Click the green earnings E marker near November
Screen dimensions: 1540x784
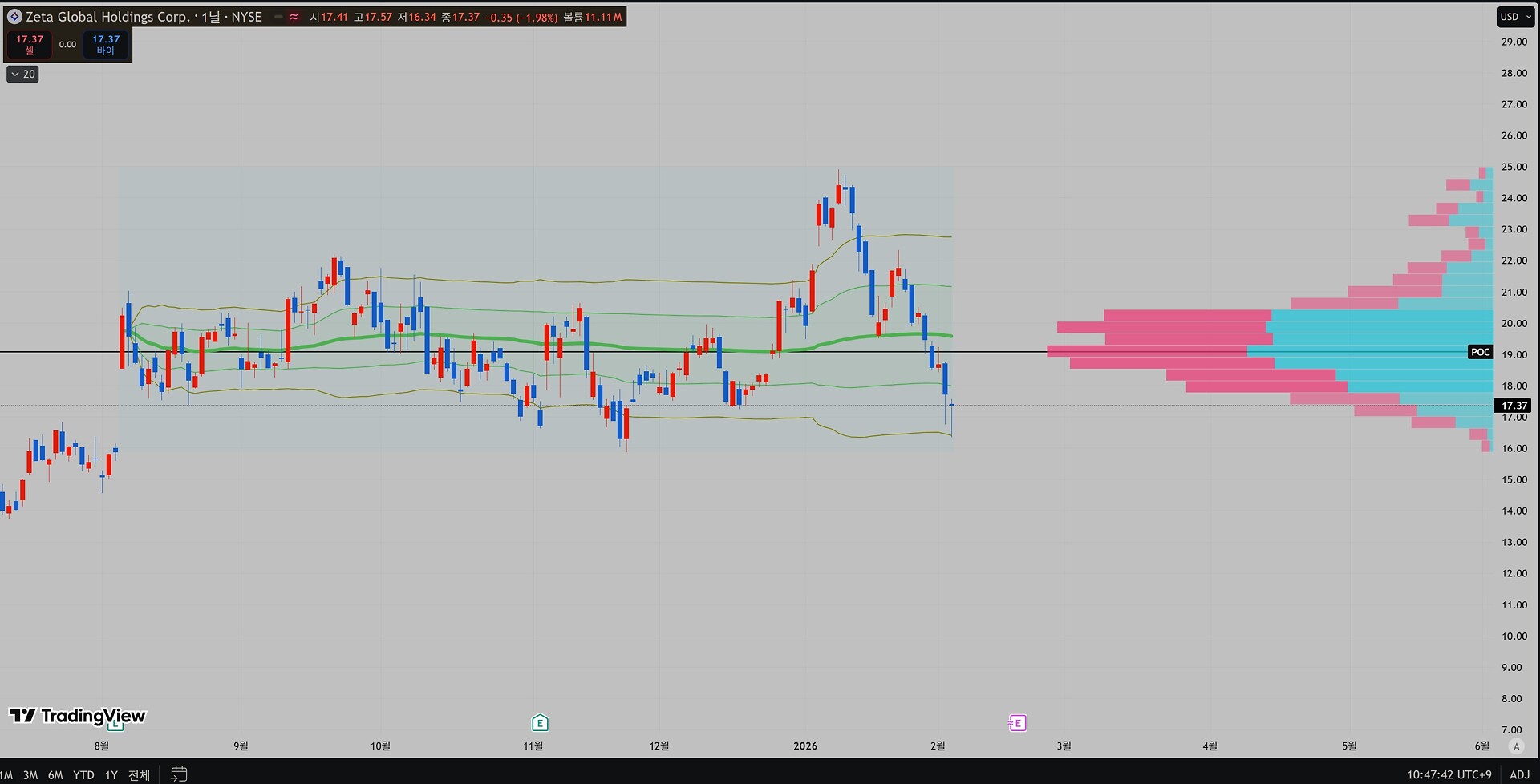[x=540, y=723]
